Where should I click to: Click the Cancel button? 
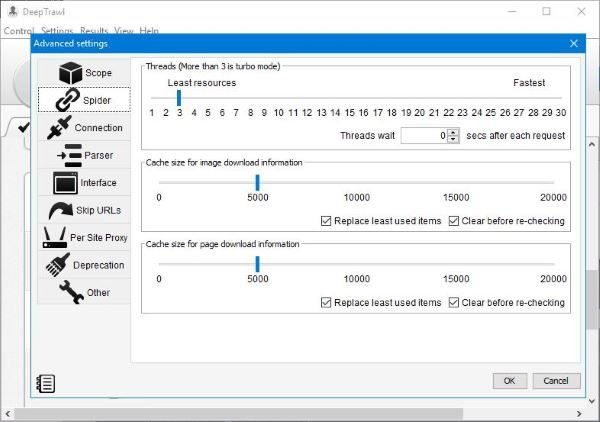556,381
